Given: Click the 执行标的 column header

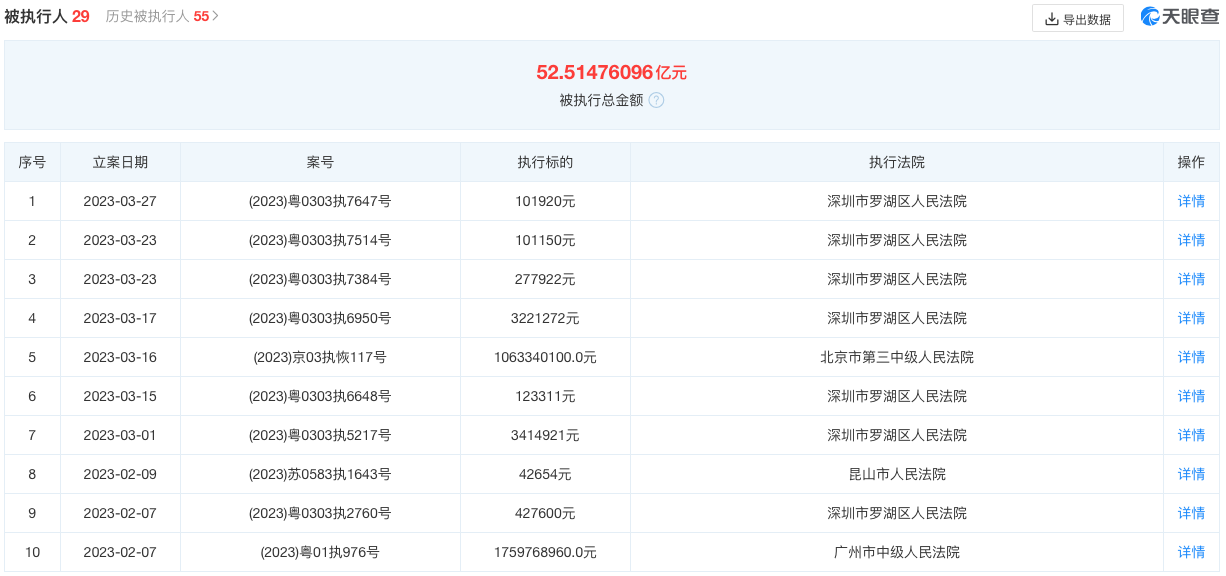Looking at the screenshot, I should 545,162.
